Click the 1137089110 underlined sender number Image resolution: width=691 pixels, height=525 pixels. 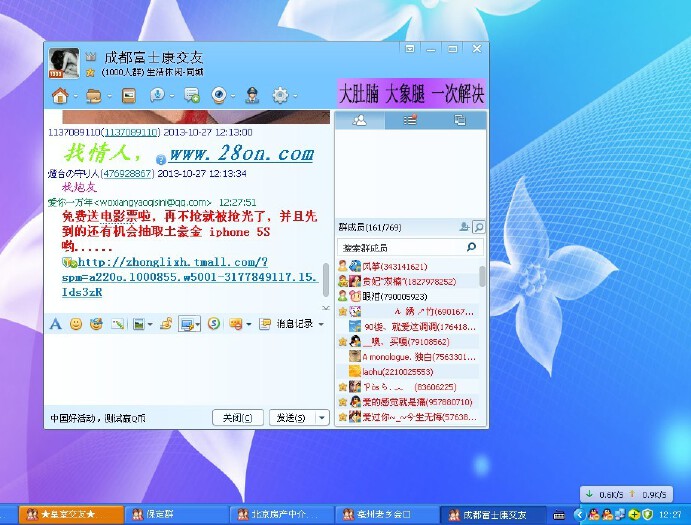point(131,132)
